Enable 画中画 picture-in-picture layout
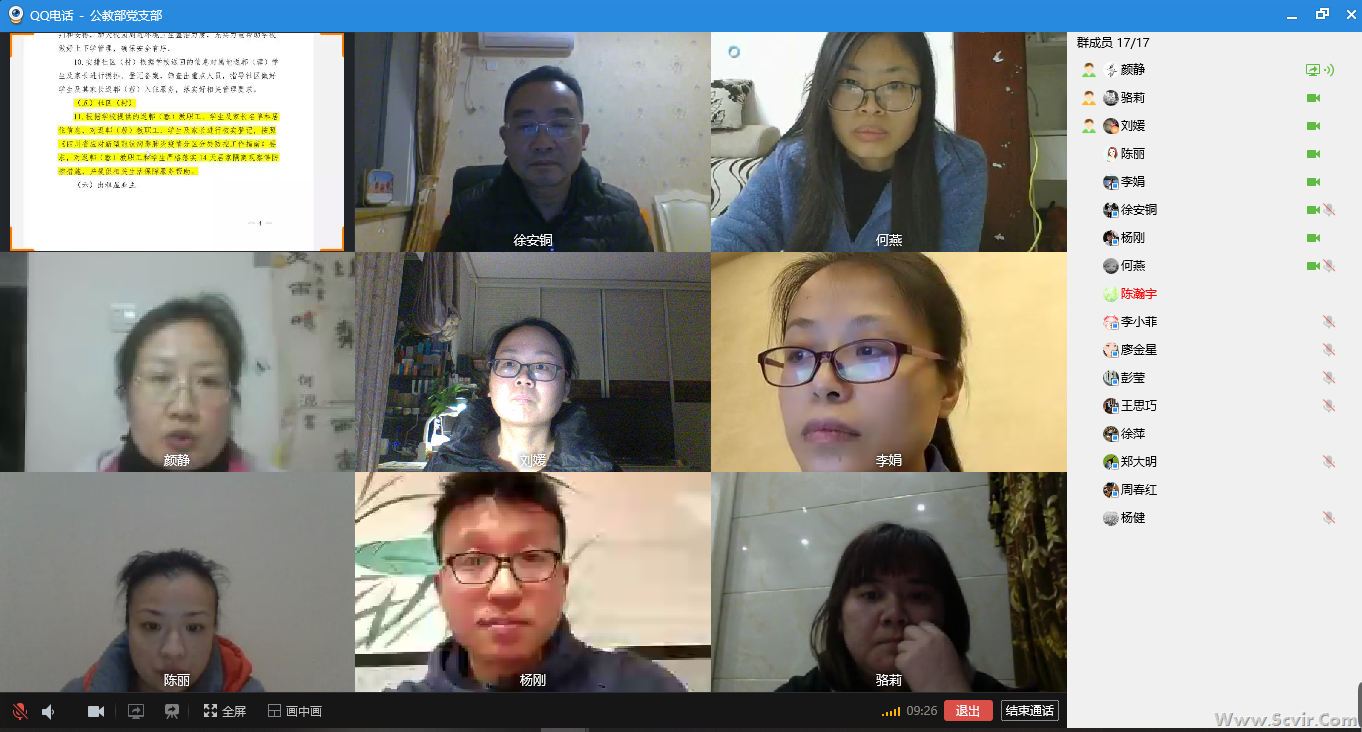The image size is (1362, 732). [x=295, y=711]
